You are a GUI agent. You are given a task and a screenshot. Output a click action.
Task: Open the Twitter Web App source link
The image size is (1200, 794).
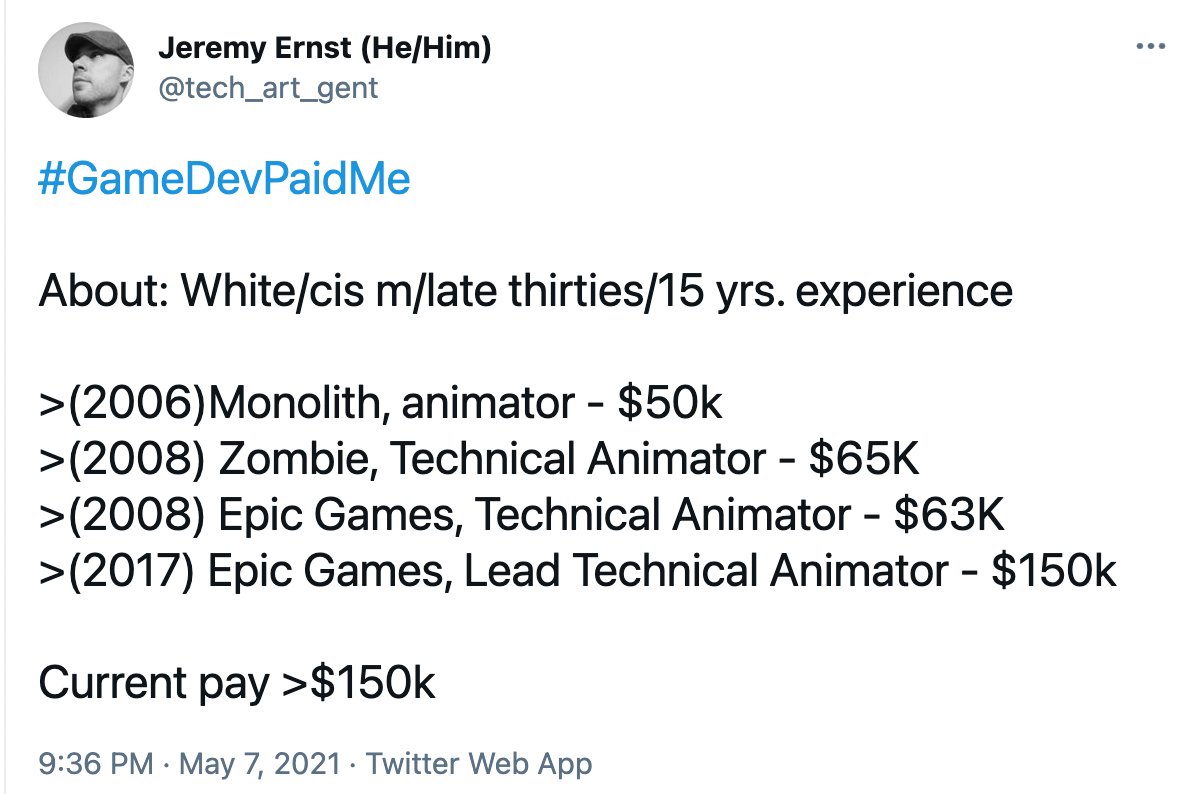click(479, 764)
